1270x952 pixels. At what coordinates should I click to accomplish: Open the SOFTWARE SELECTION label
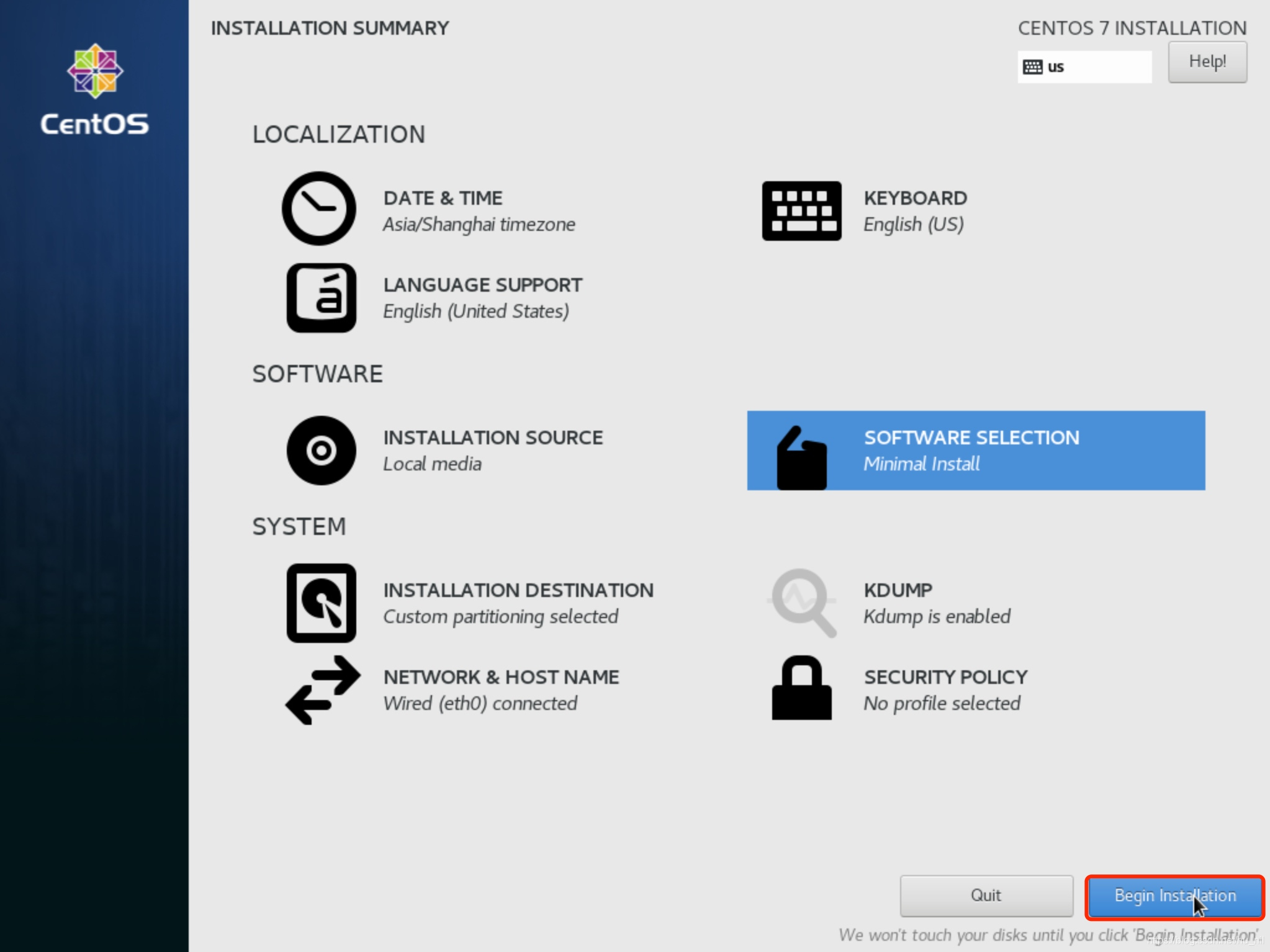click(x=971, y=438)
